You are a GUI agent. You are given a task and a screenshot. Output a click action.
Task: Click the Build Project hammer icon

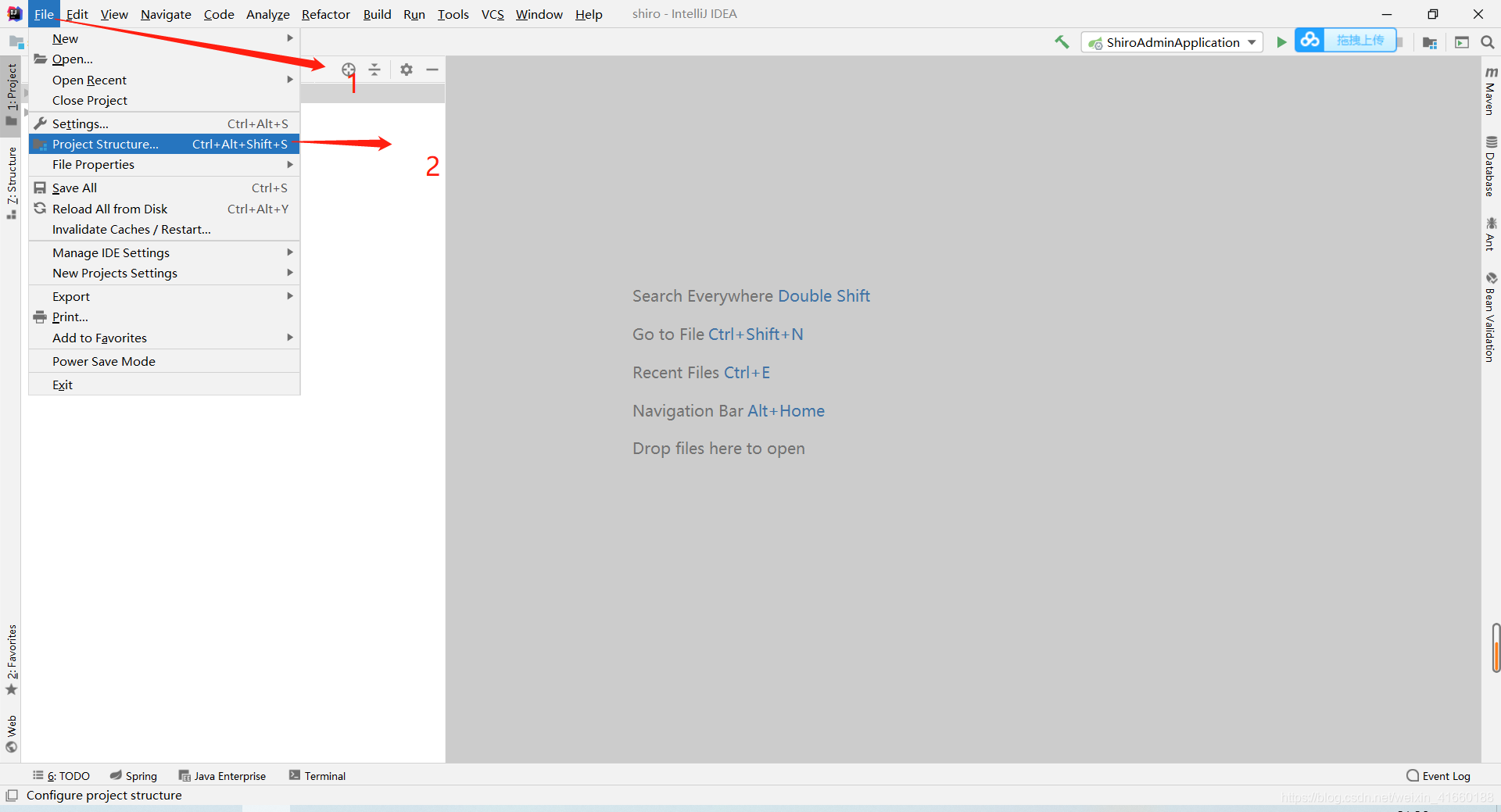(x=1062, y=42)
